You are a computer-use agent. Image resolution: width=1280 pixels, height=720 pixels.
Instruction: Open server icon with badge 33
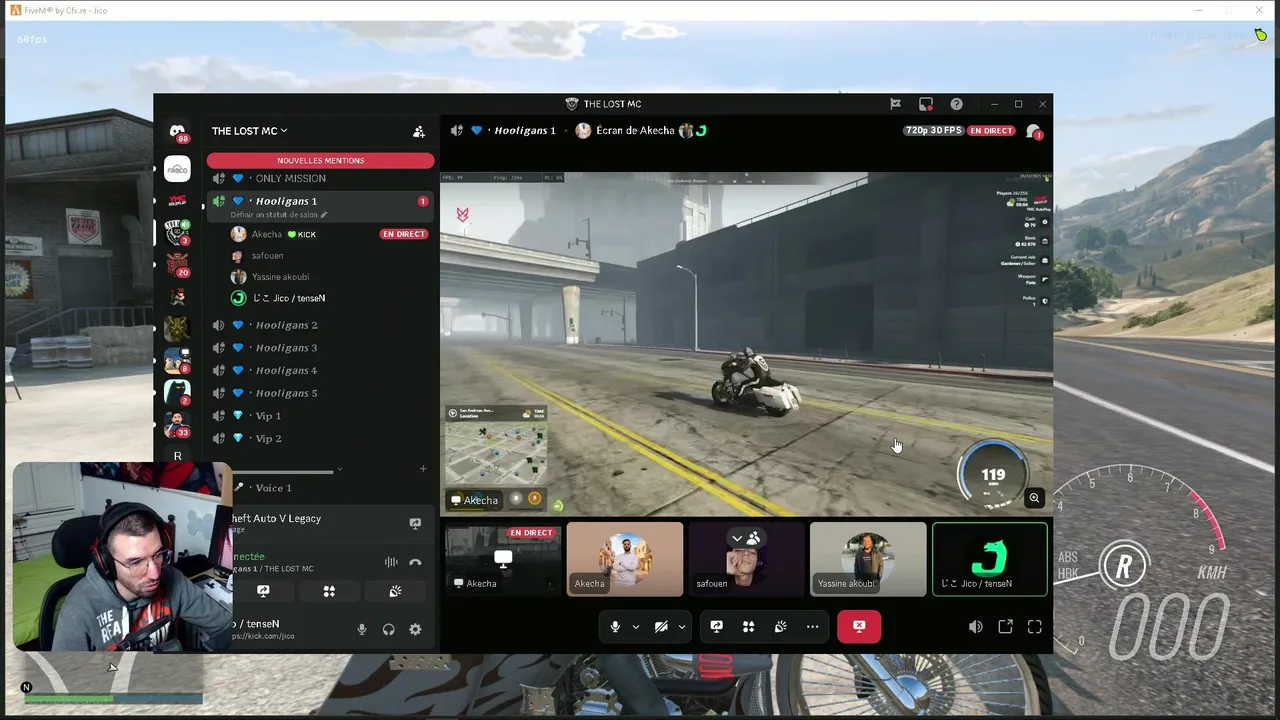(177, 425)
